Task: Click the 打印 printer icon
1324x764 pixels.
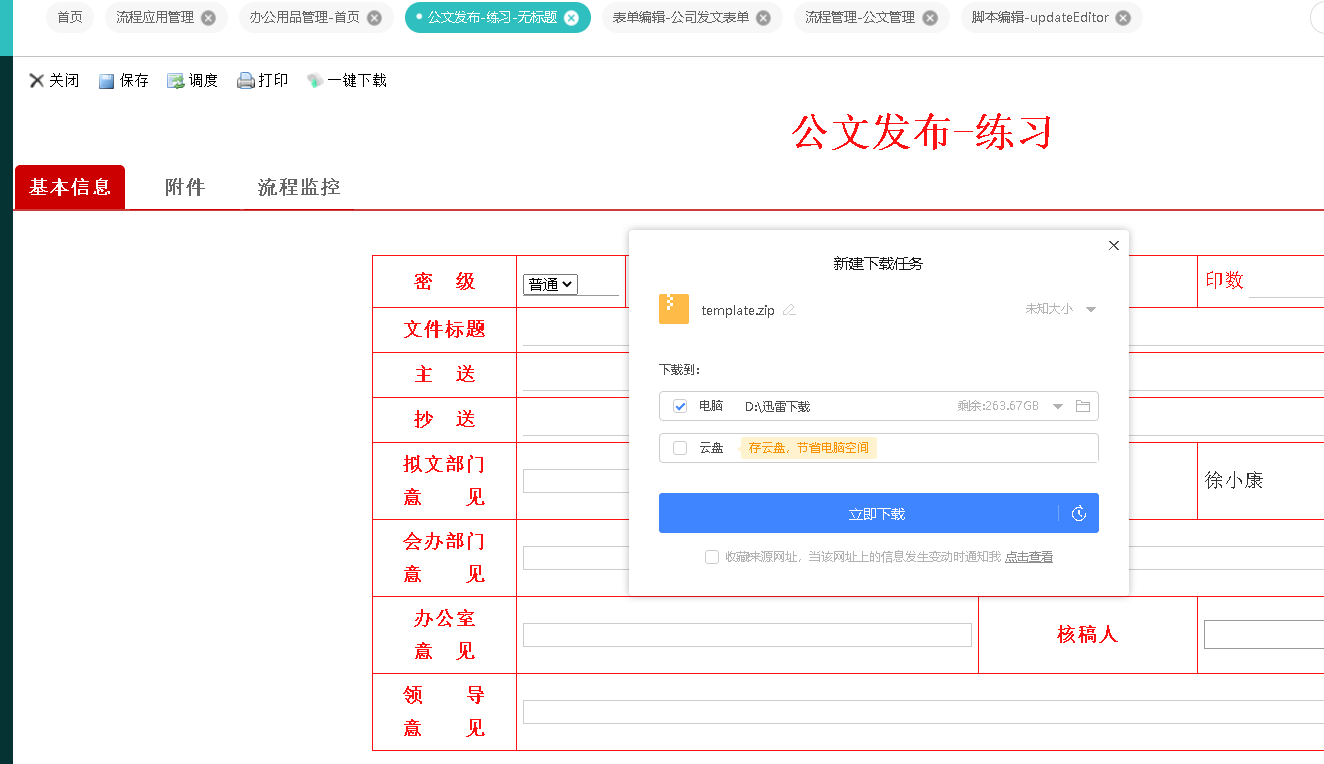Action: point(245,81)
